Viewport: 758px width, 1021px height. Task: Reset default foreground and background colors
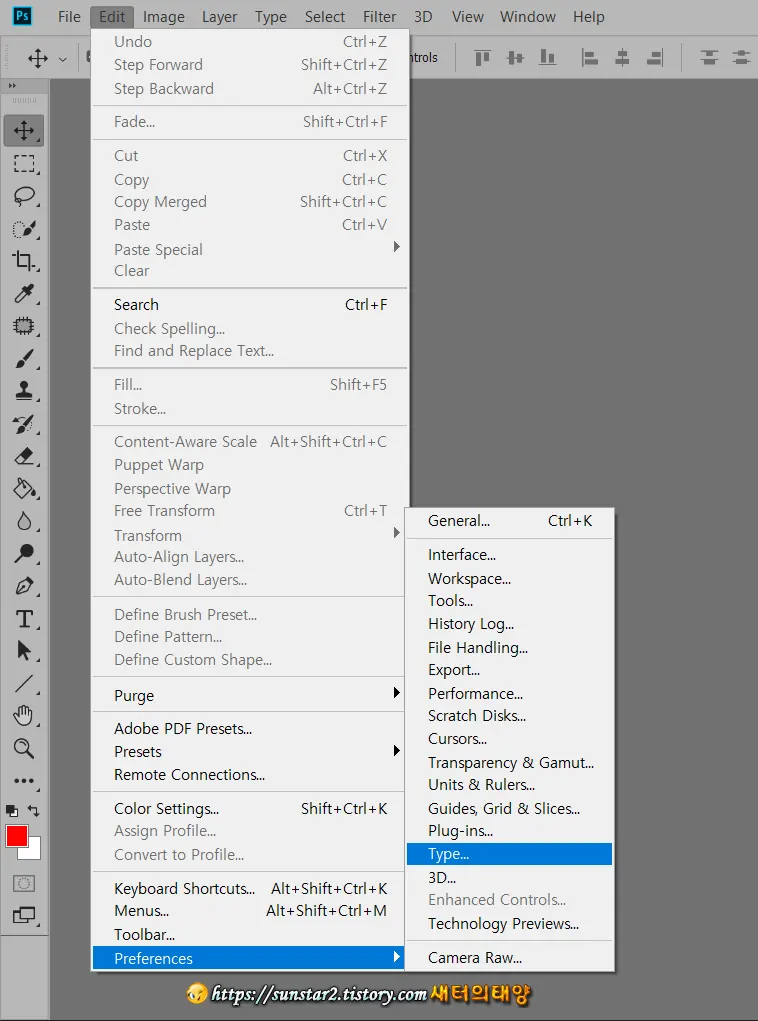pos(12,811)
